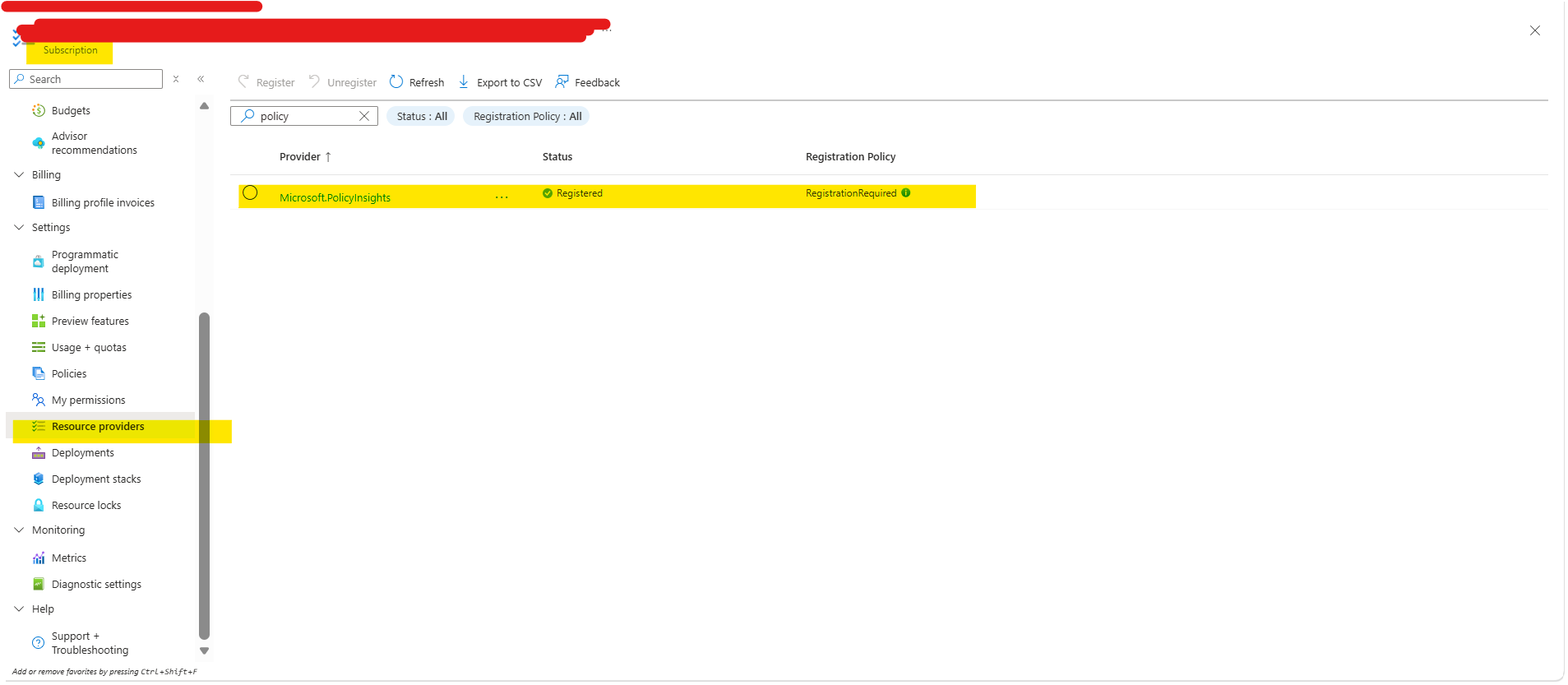Click the sidebar scrollbar thumb
This screenshot has width=1568, height=685.
coord(204,475)
